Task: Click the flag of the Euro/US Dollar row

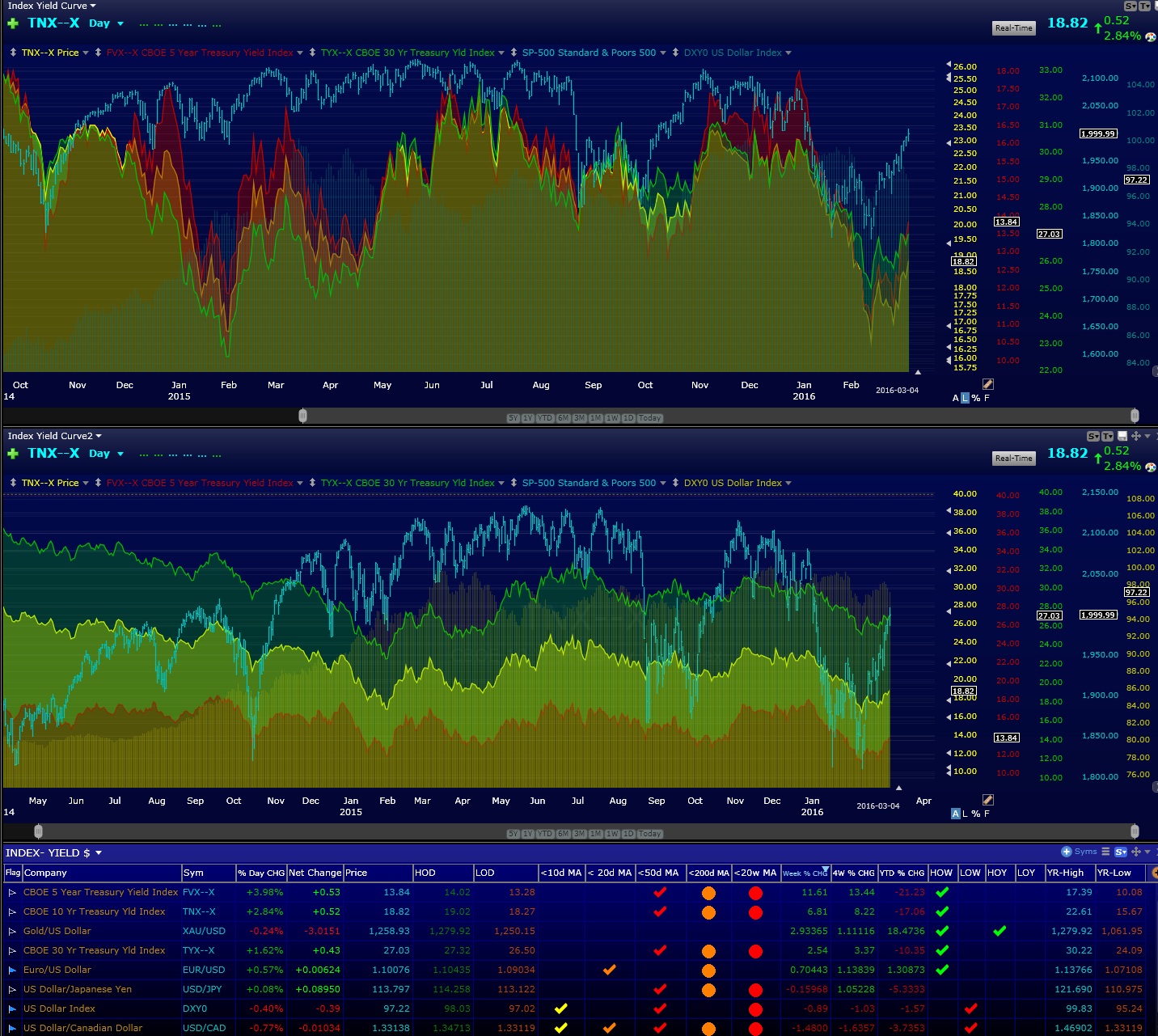Action: tap(12, 970)
